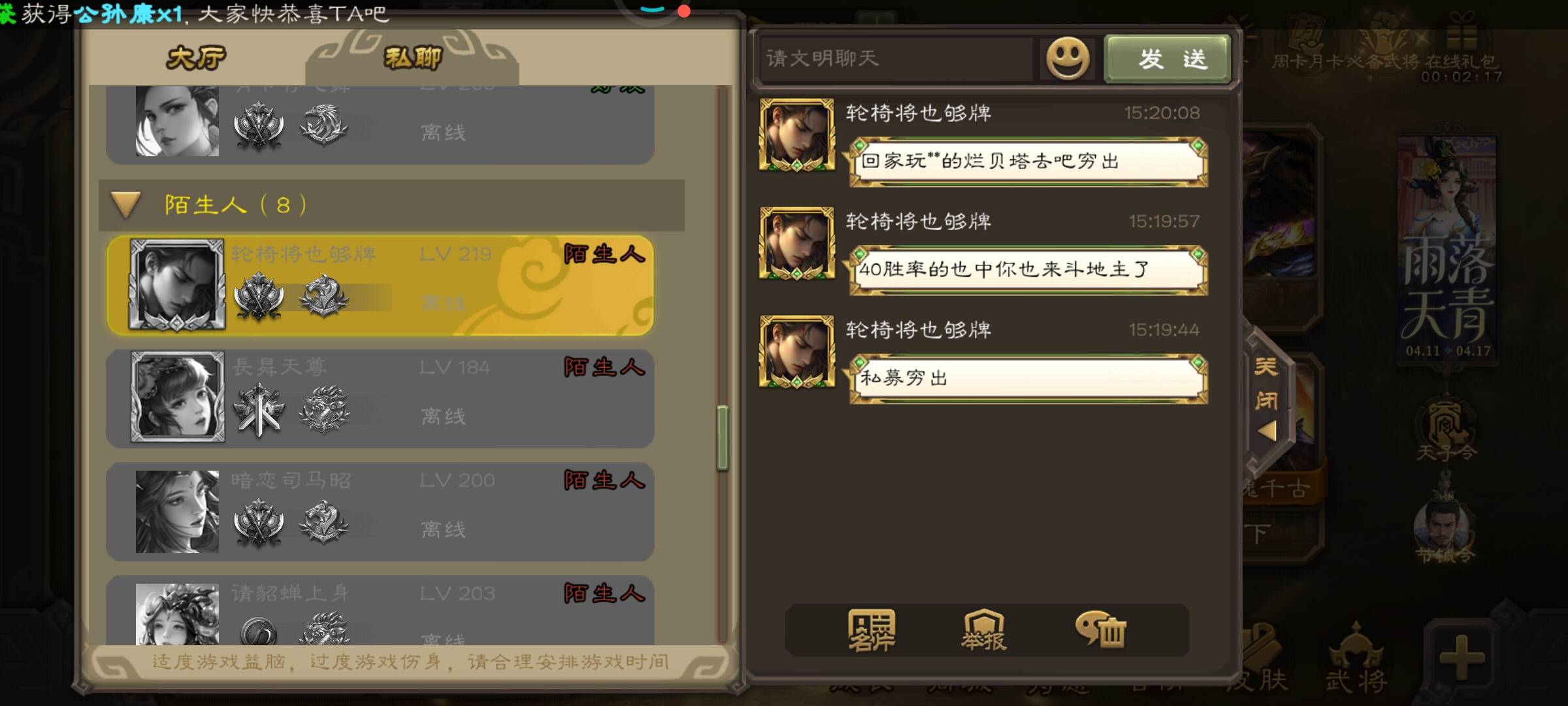Tap the 举报 report icon
This screenshot has width=1568, height=706.
pos(984,630)
